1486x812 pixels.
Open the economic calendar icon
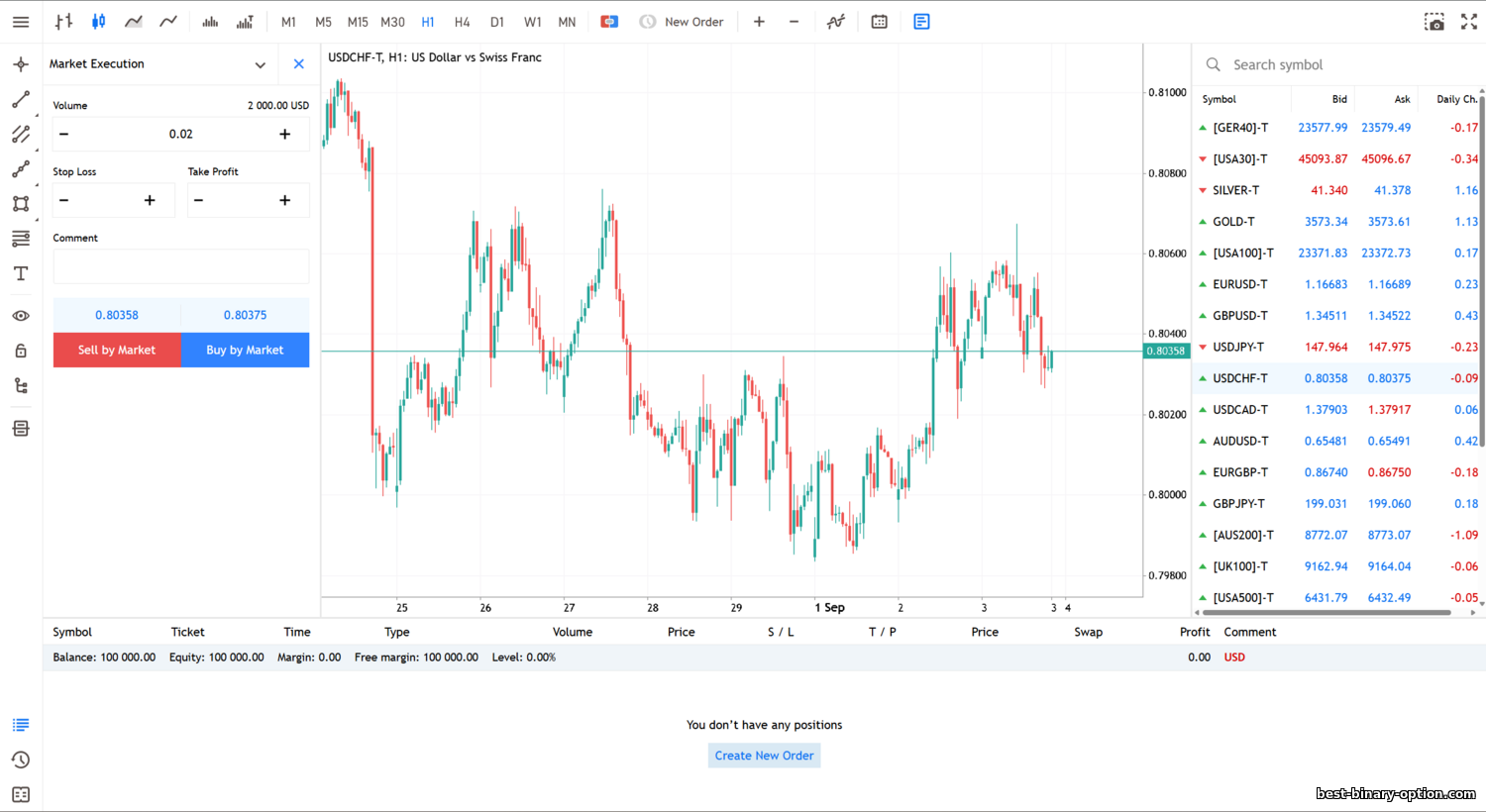[879, 22]
